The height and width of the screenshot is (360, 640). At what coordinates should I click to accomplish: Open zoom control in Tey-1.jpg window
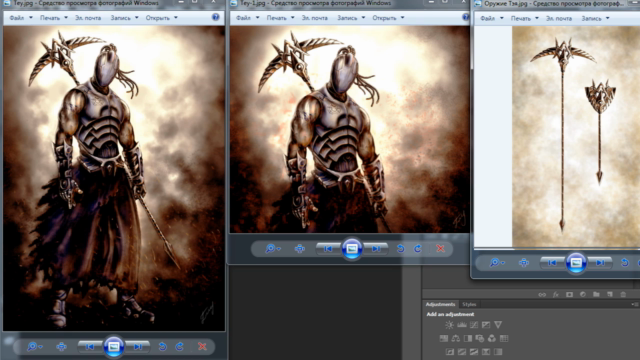[273, 249]
